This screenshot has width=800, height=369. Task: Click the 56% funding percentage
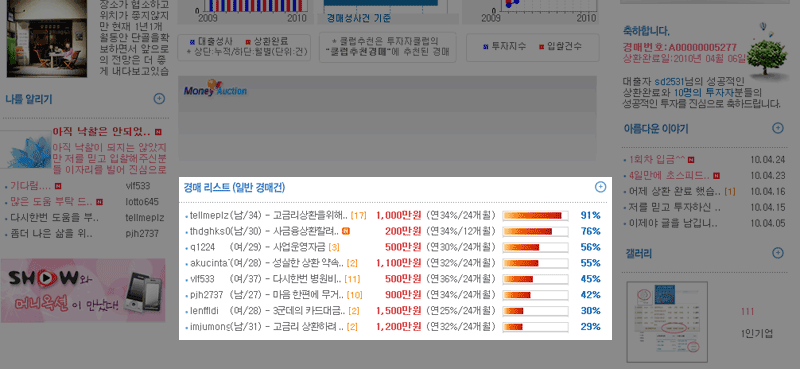coord(590,247)
